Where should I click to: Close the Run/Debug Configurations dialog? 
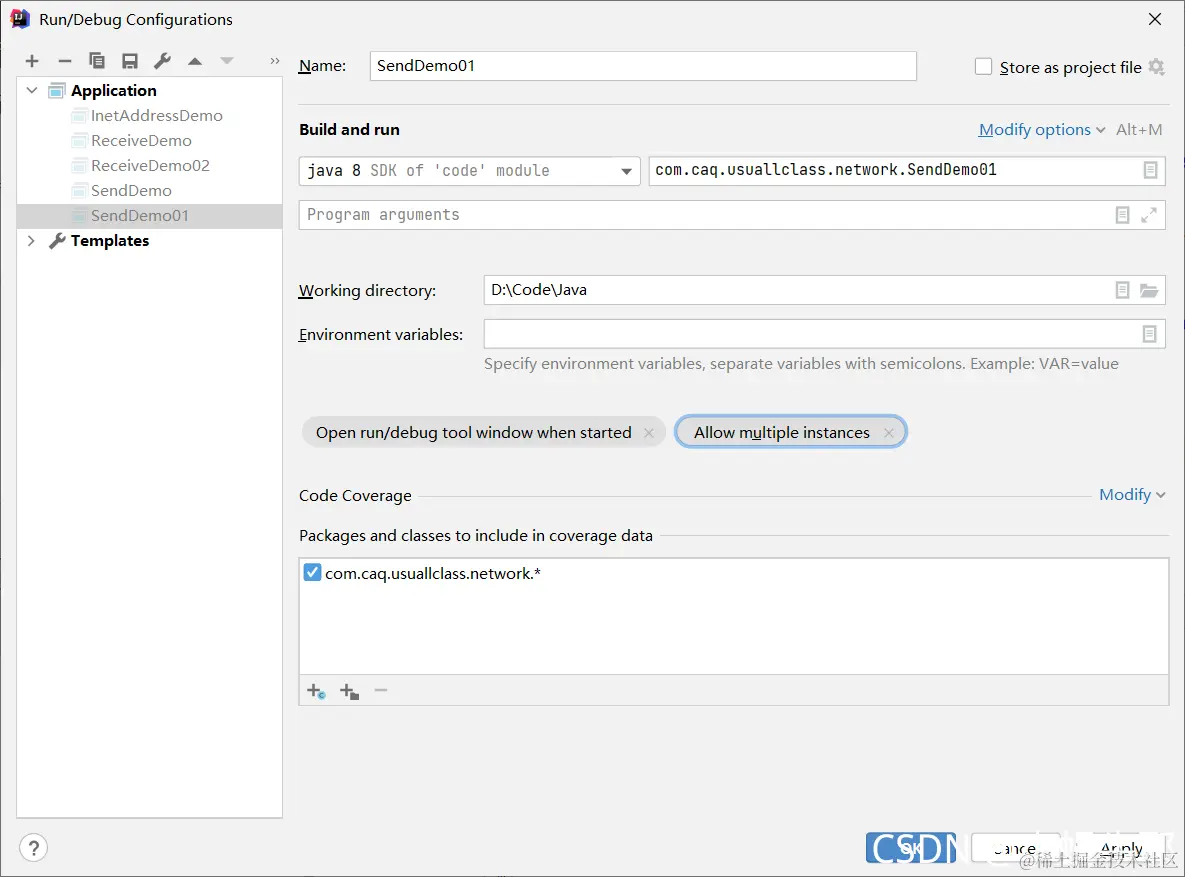click(1155, 19)
